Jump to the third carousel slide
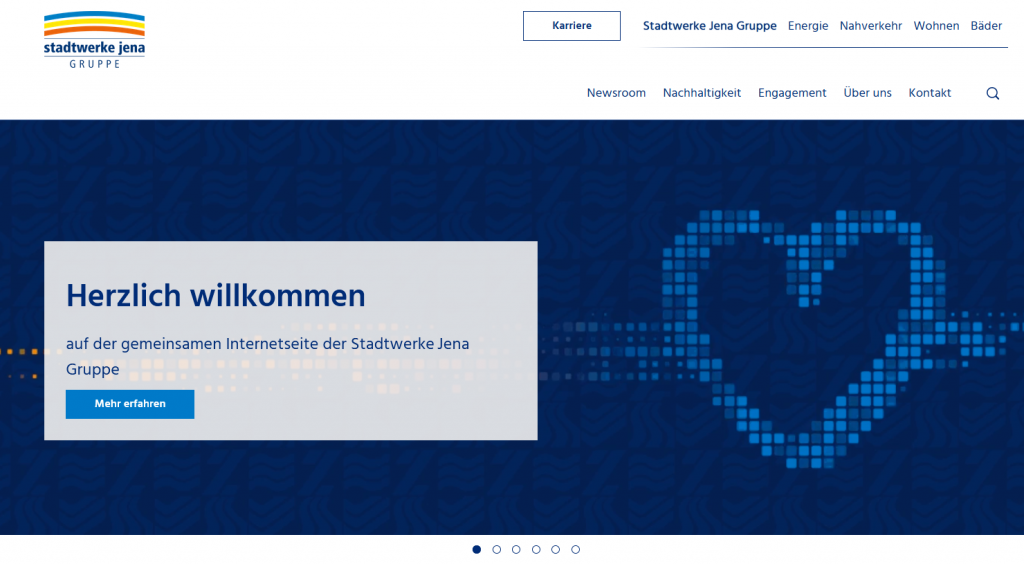The height and width of the screenshot is (564, 1024). pyautogui.click(x=516, y=550)
